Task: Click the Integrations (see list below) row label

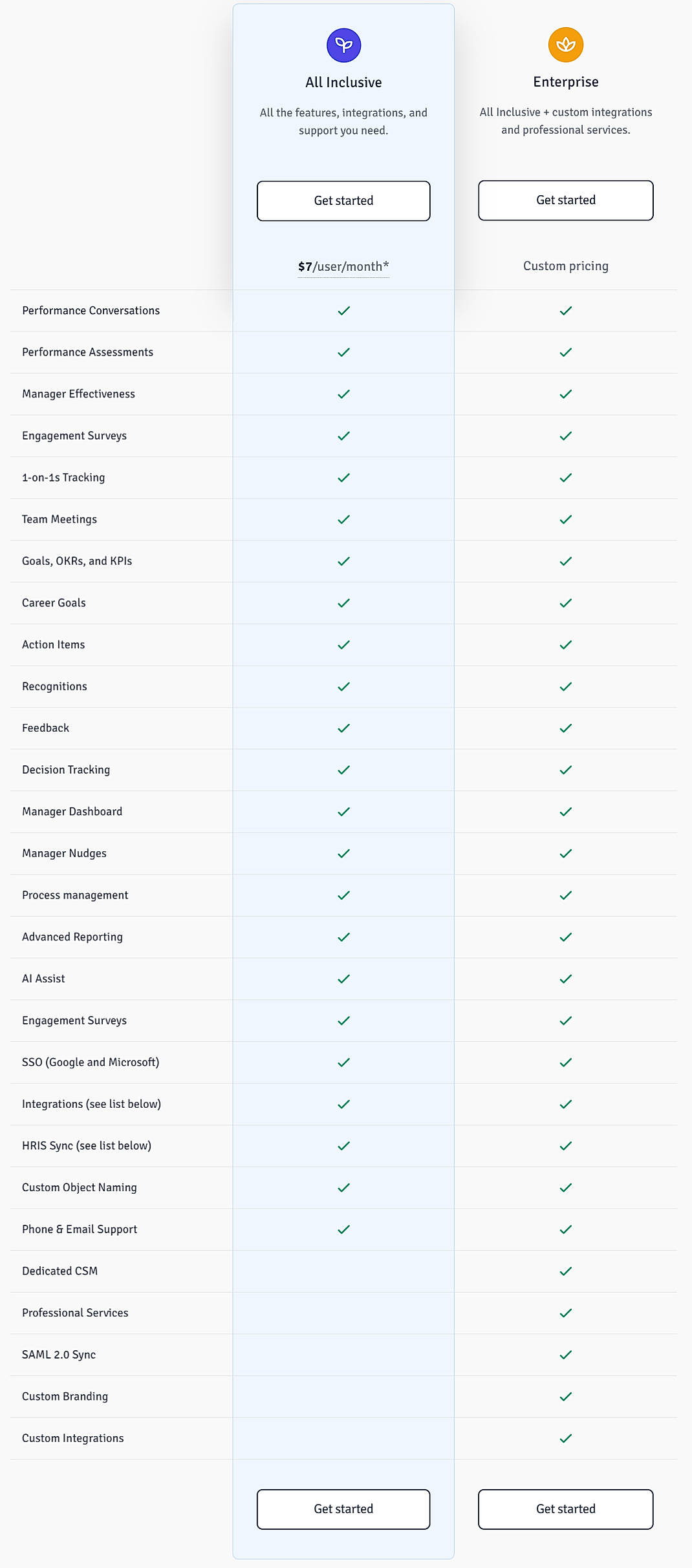Action: [92, 1104]
